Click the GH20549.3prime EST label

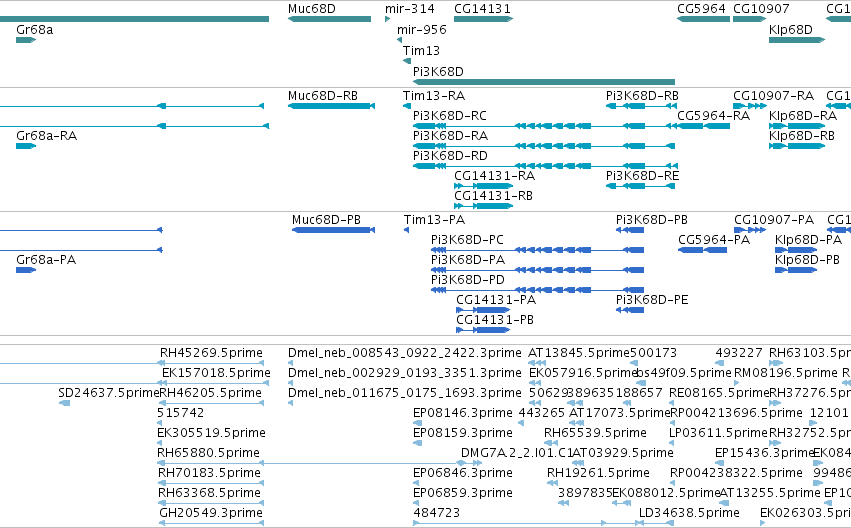[211, 514]
